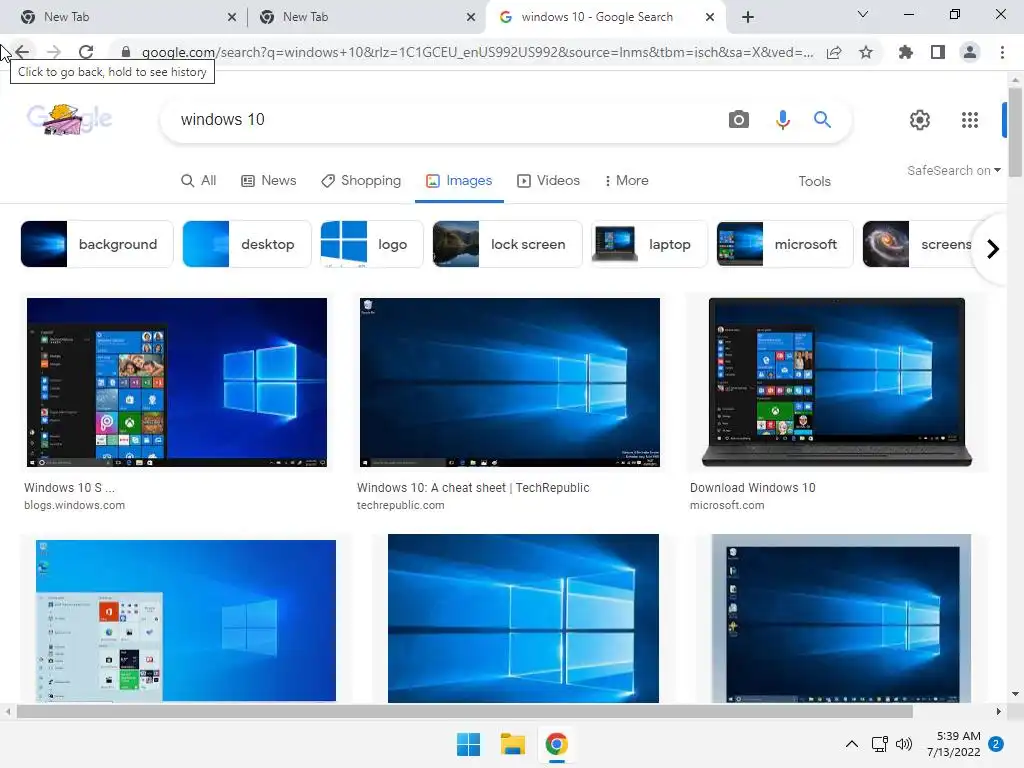Open Windows Start menu

(468, 744)
